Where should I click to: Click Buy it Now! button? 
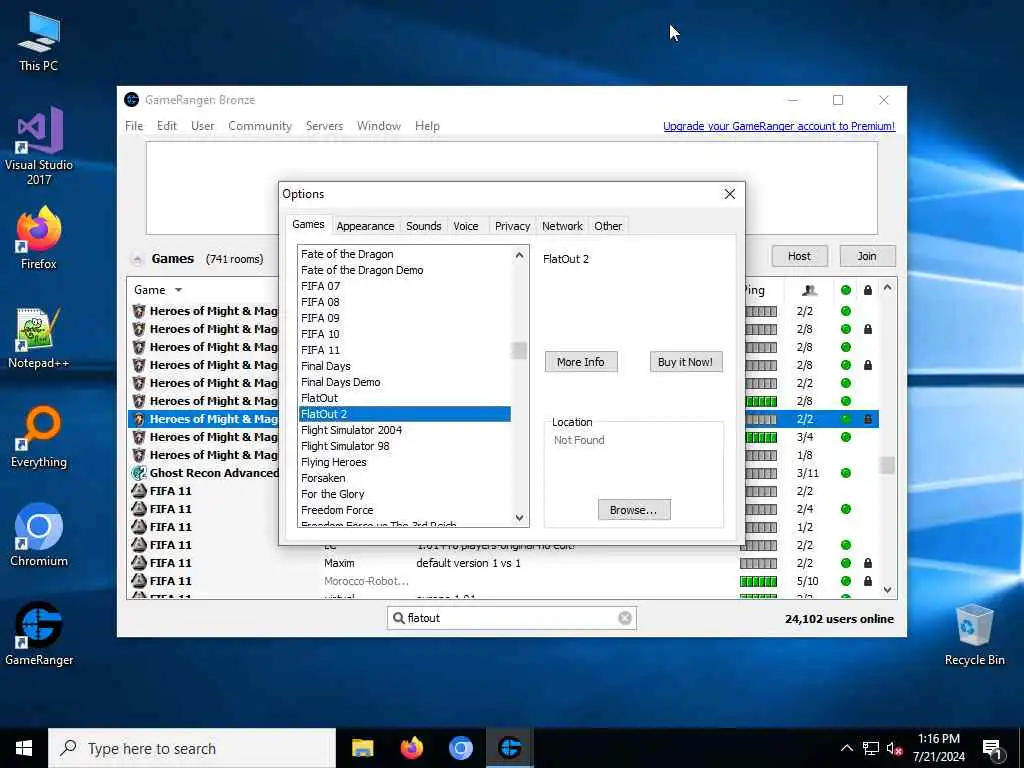(686, 362)
